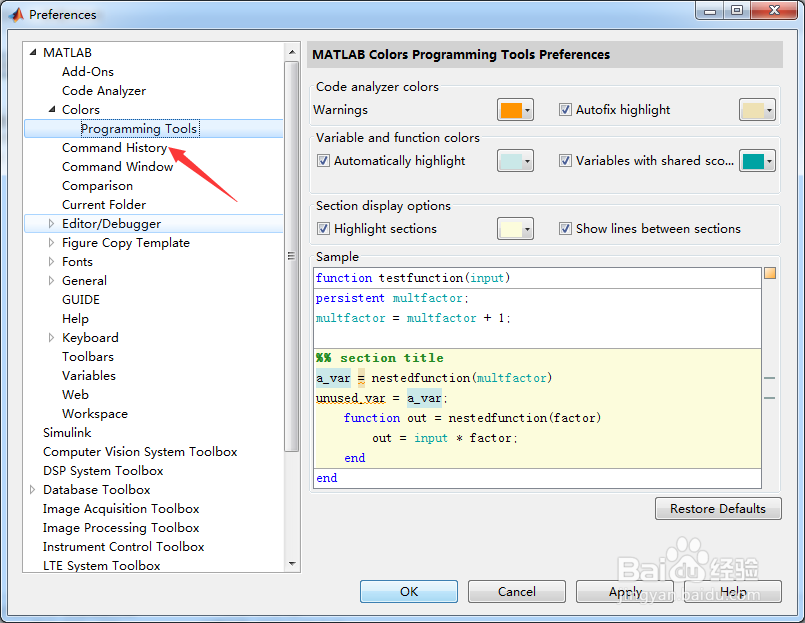Click 'unused_var' in the sample code
This screenshot has width=805, height=623.
[x=351, y=398]
